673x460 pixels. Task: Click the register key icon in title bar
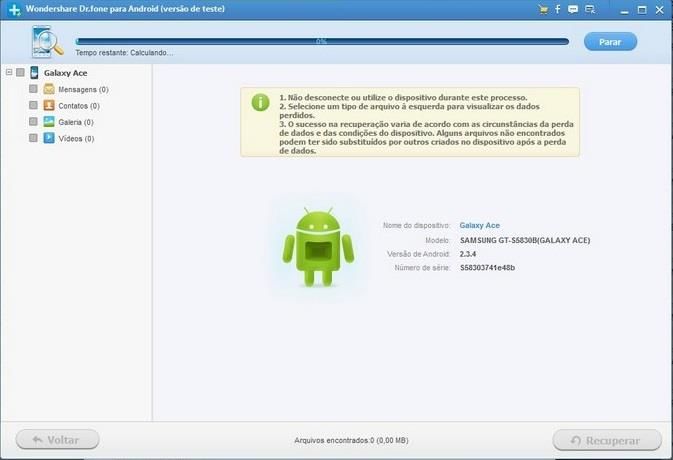tap(590, 9)
